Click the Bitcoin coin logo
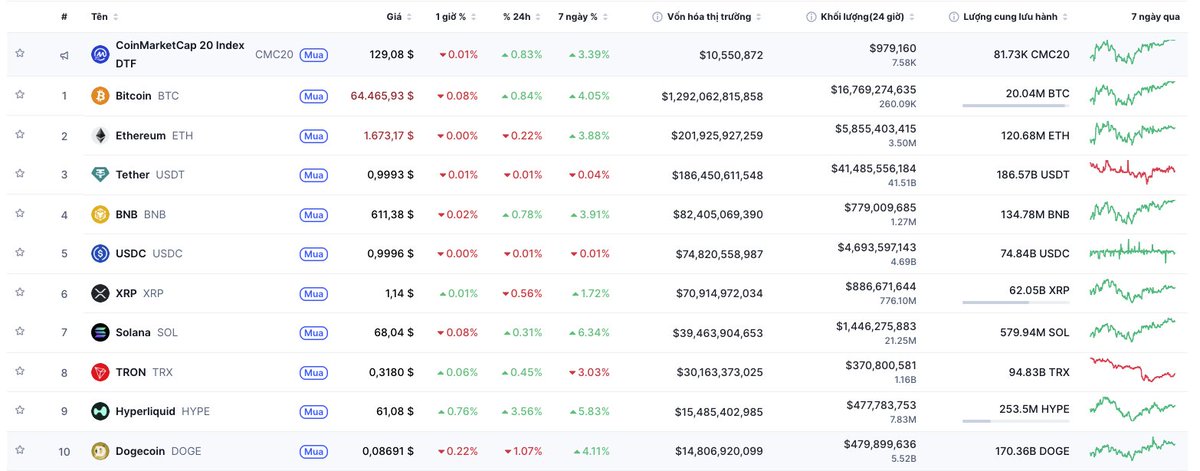 click(x=100, y=96)
